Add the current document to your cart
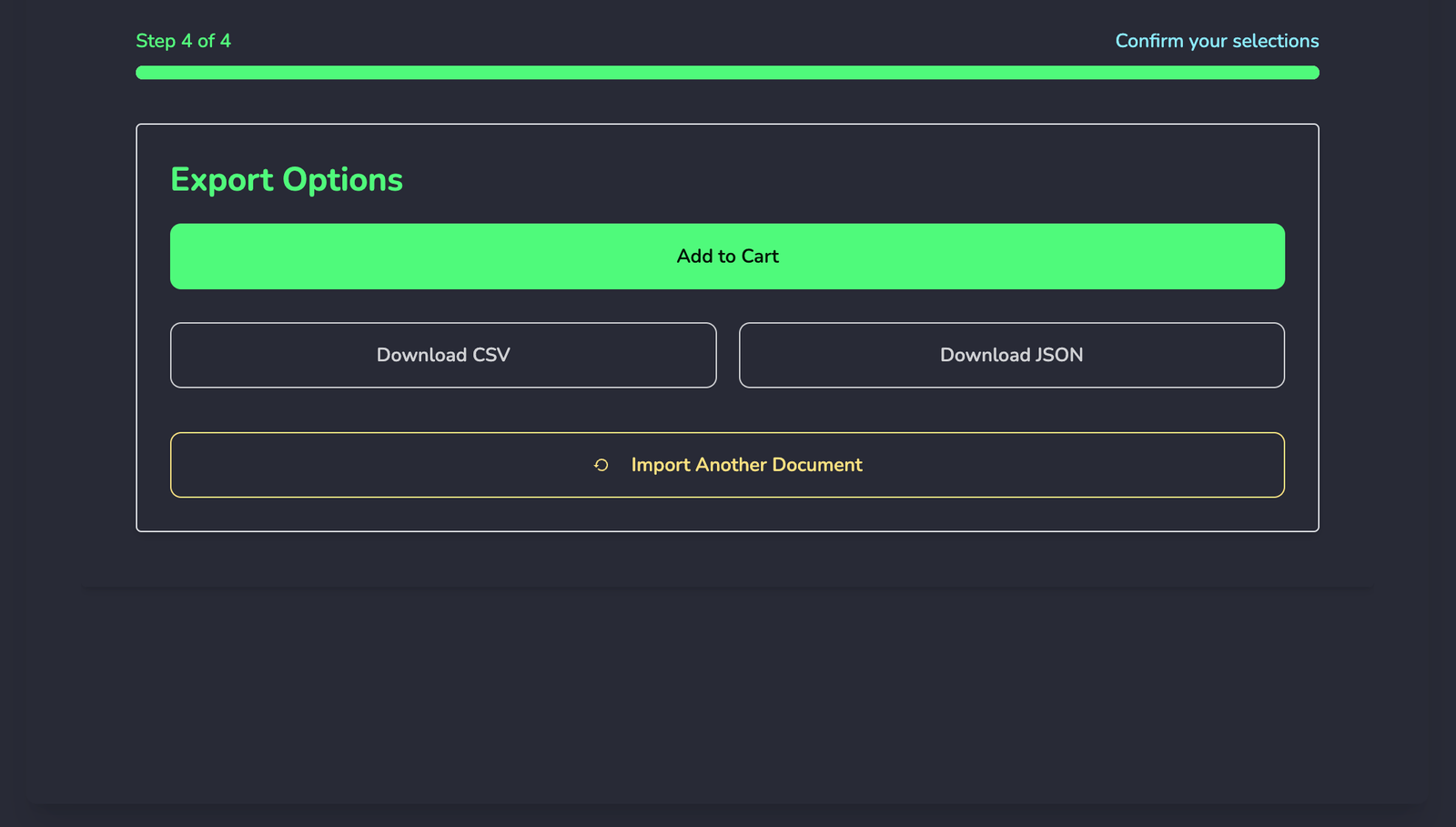Screen dimensions: 1456x827 (727, 256)
